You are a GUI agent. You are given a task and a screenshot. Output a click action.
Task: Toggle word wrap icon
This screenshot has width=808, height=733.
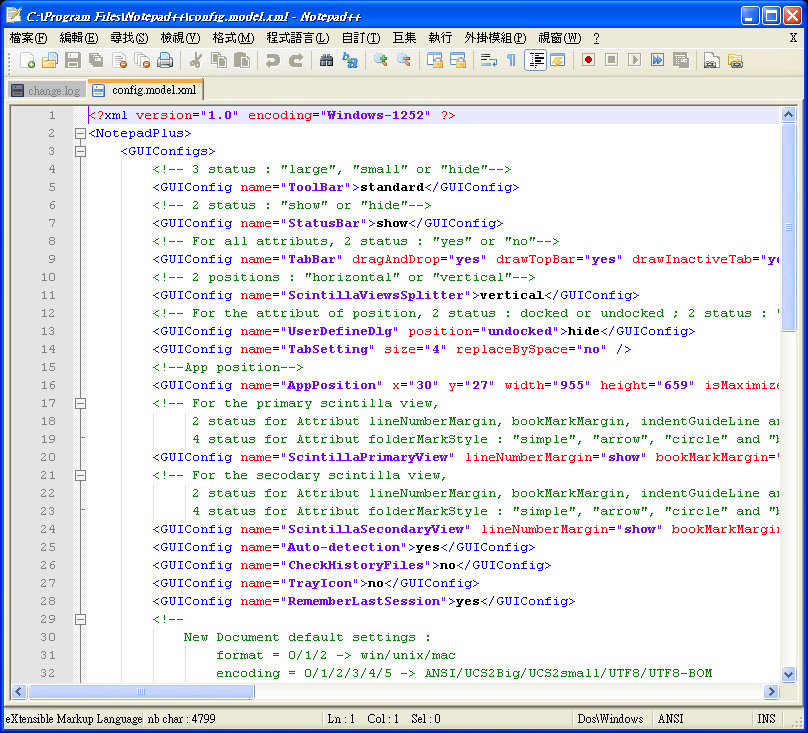click(488, 60)
